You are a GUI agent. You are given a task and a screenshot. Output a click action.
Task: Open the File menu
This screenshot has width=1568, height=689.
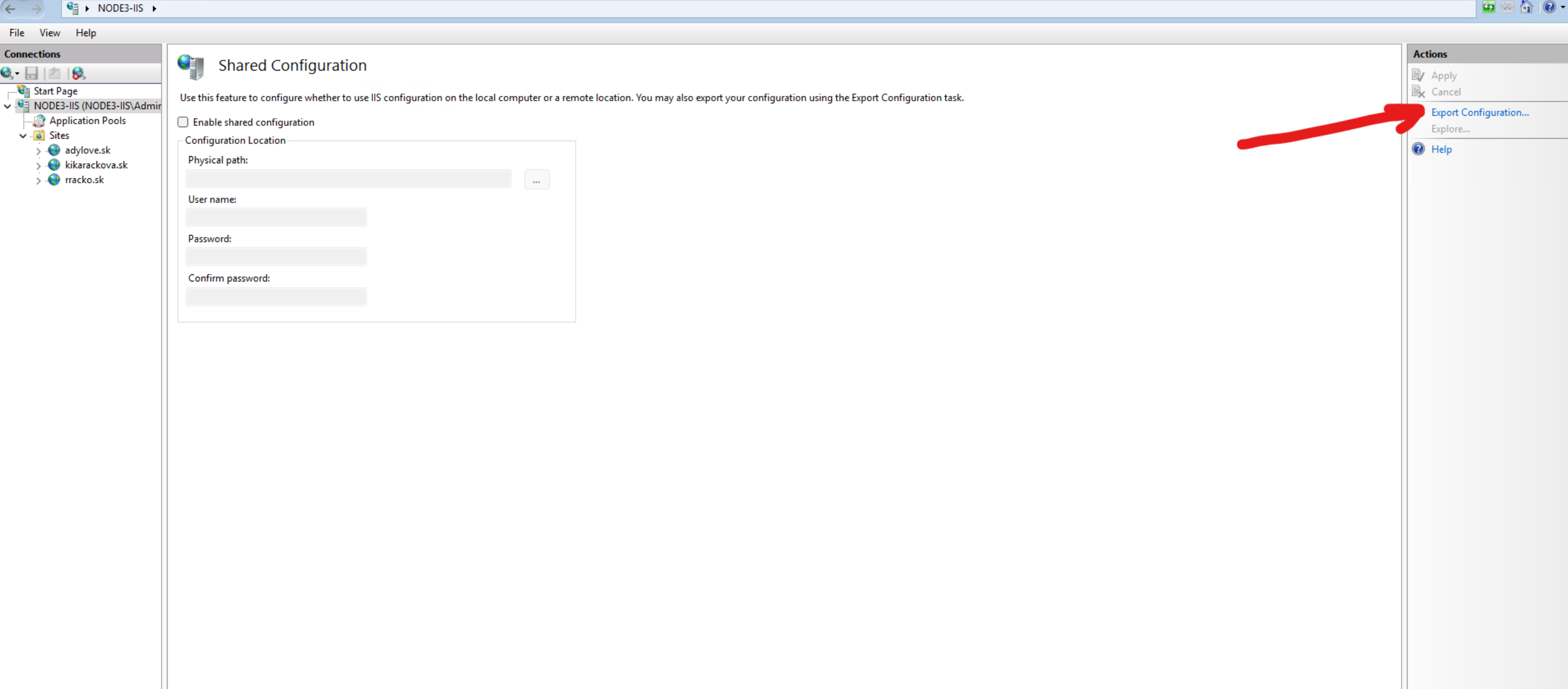pos(16,33)
